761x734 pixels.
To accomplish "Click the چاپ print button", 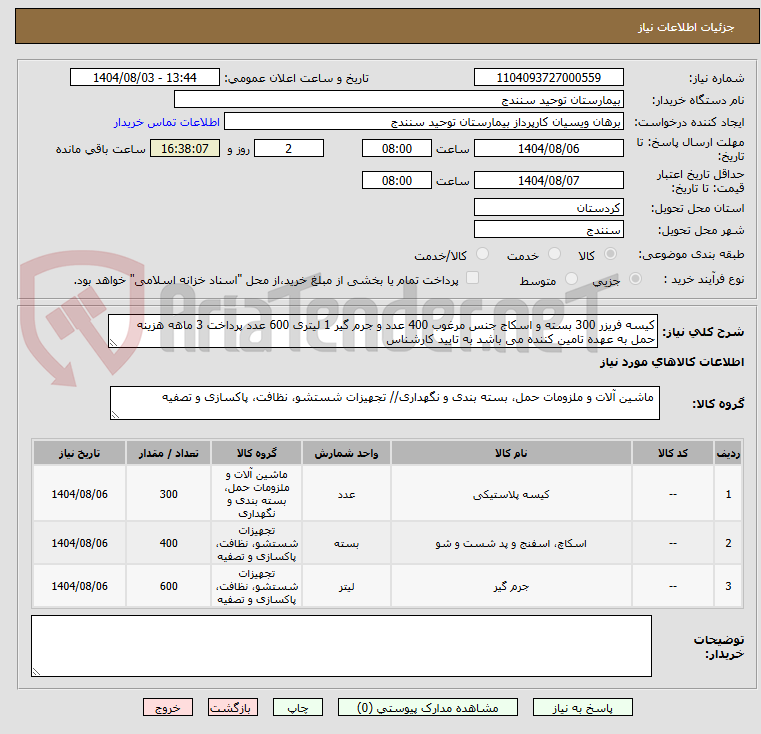I will click(x=298, y=707).
